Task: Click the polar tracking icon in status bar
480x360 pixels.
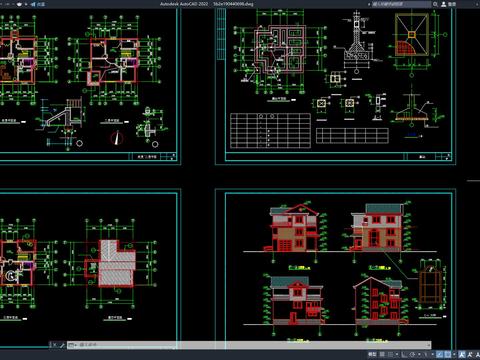Action: click(412, 354)
